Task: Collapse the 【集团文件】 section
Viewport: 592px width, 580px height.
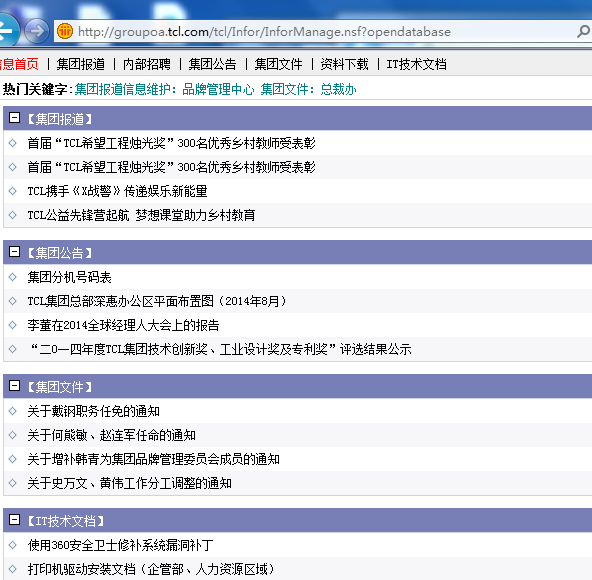Action: point(14,386)
